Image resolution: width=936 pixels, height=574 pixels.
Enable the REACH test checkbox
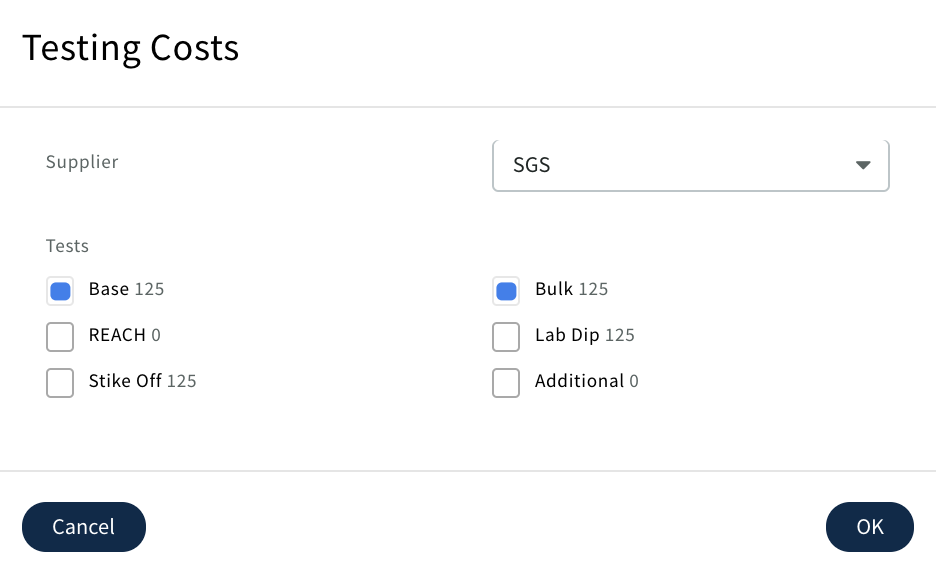point(60,337)
